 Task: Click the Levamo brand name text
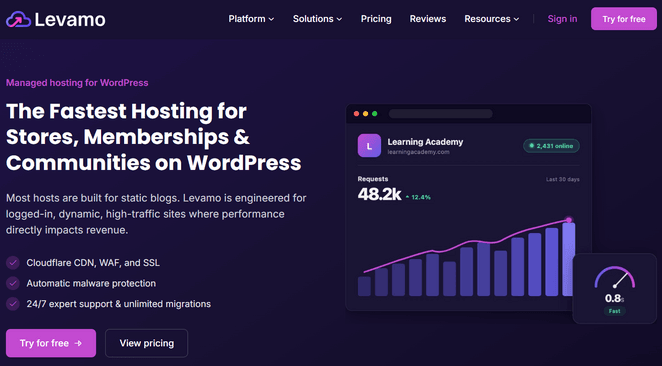pyautogui.click(x=70, y=19)
